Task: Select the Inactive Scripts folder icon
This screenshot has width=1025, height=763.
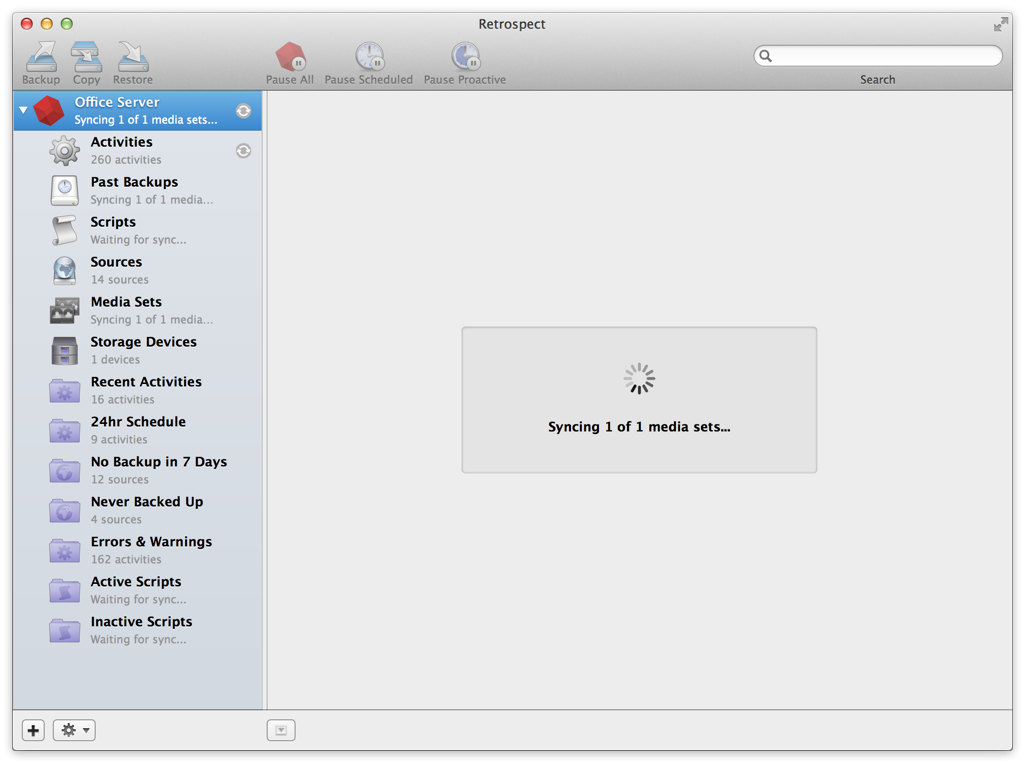Action: click(x=65, y=630)
